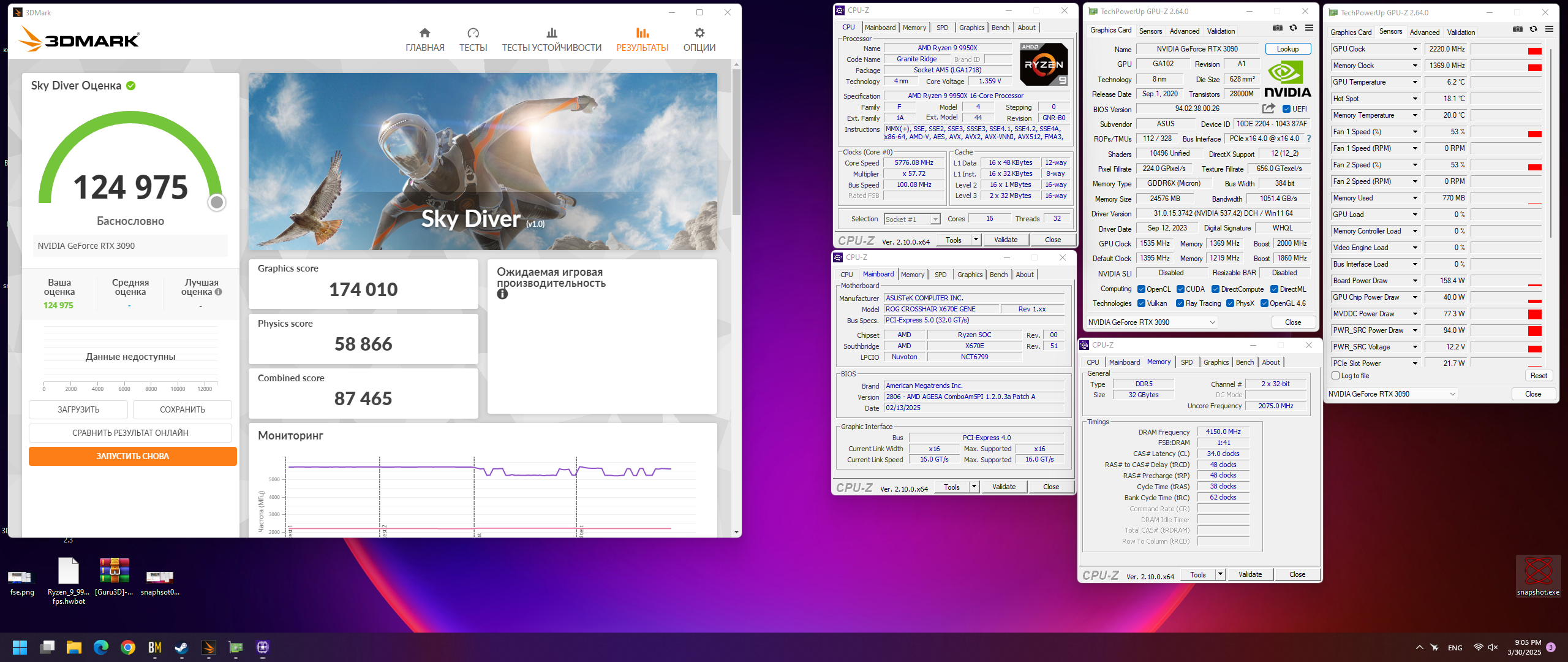Click the Bus Interface question mark icon
The height and width of the screenshot is (662, 1568).
[x=1309, y=139]
